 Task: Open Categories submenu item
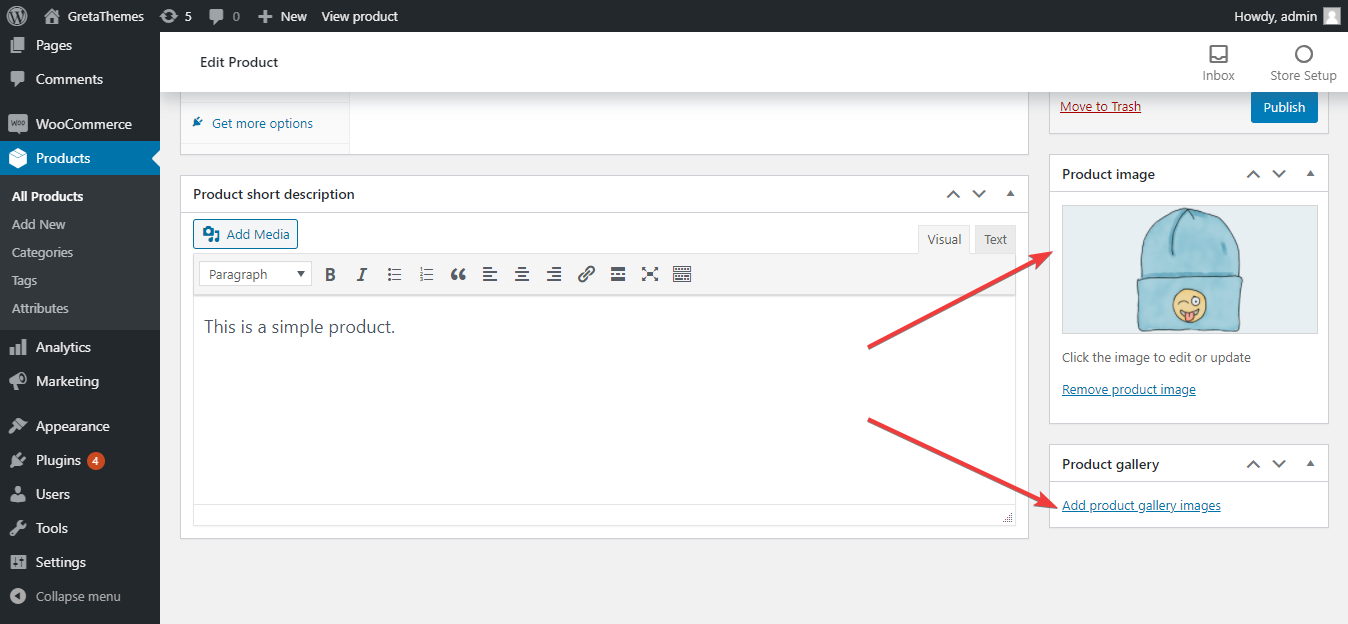(42, 252)
